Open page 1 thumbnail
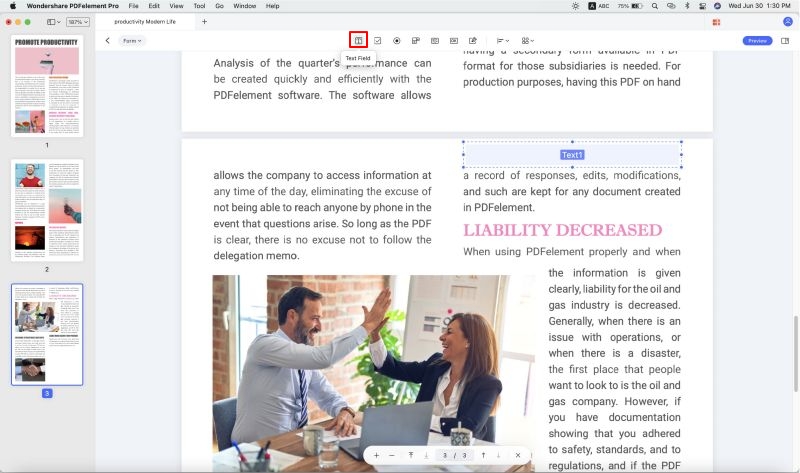Screen dimensions: 800x473 click(47, 86)
